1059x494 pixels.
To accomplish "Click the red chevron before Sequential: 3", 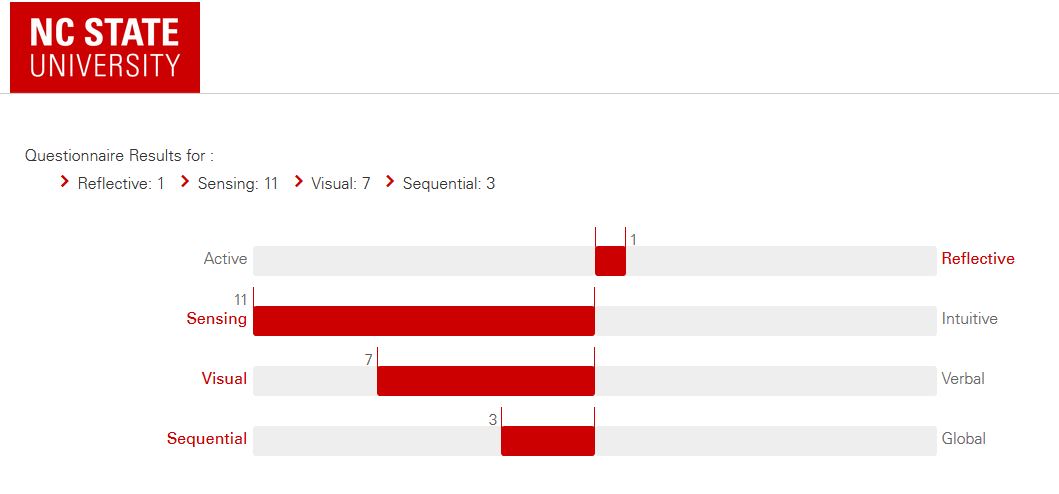I will coord(390,182).
